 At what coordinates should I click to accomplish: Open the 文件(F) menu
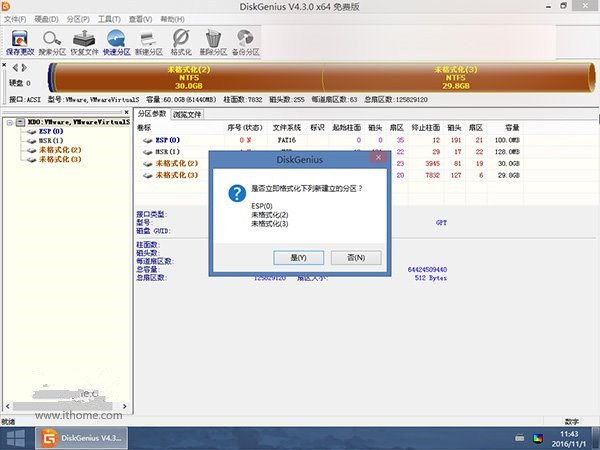tap(15, 18)
